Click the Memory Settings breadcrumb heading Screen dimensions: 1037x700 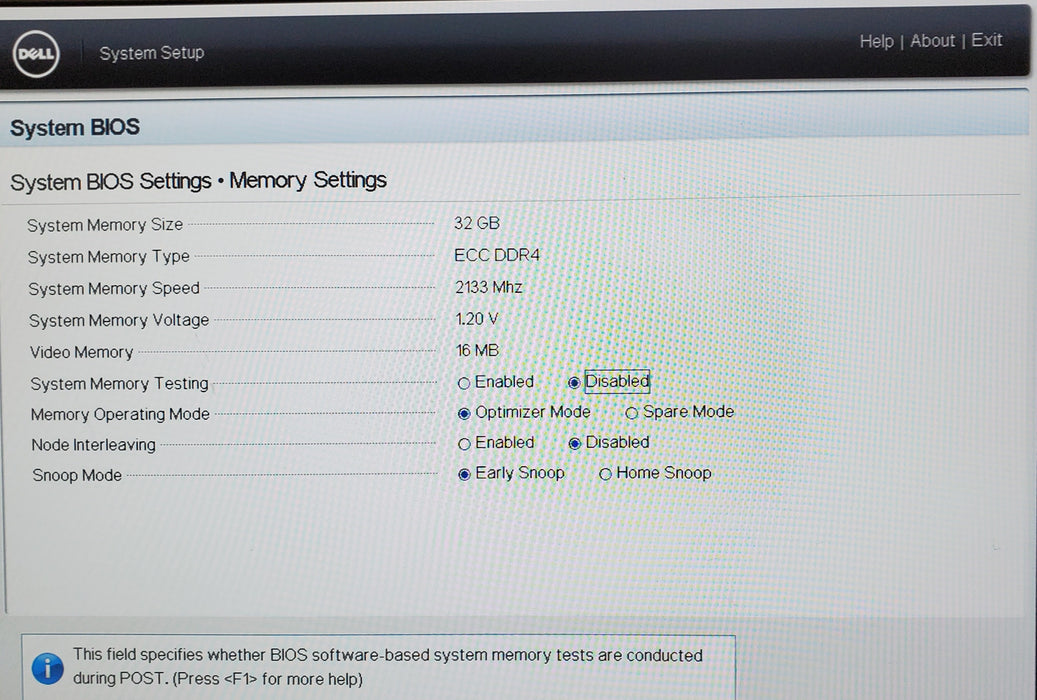pos(308,180)
